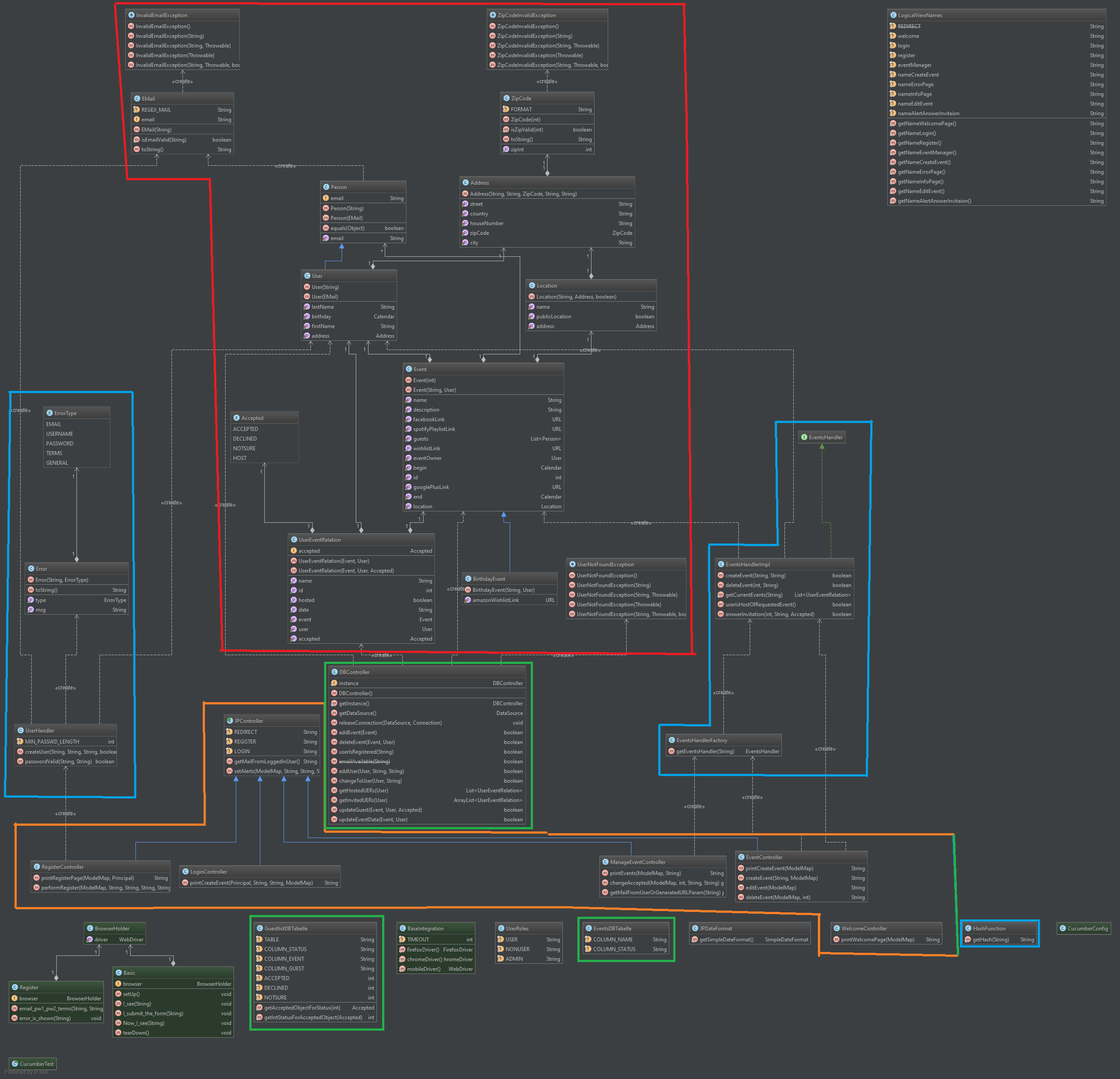Click the enum icon of Accepted
The image size is (1120, 1079).
click(237, 418)
